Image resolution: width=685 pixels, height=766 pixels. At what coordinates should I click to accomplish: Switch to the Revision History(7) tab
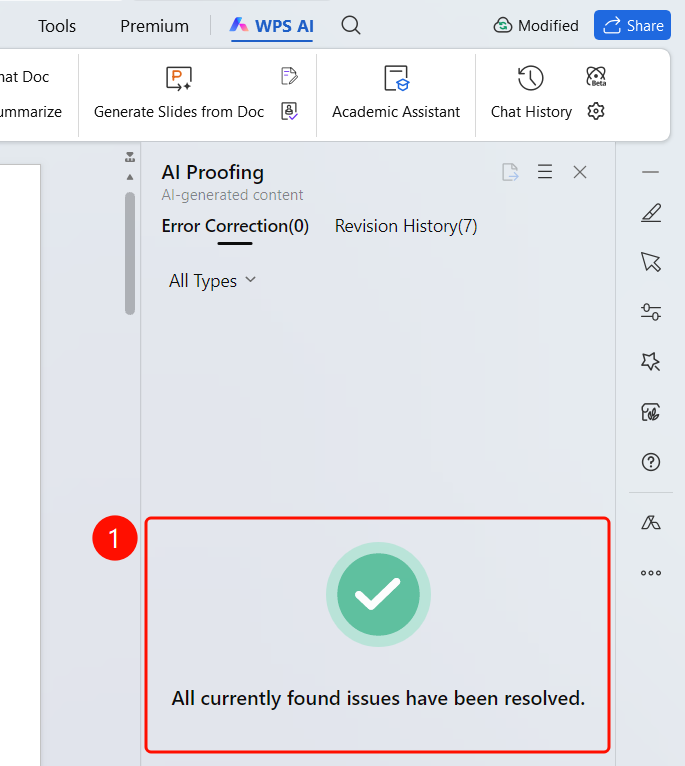click(406, 226)
